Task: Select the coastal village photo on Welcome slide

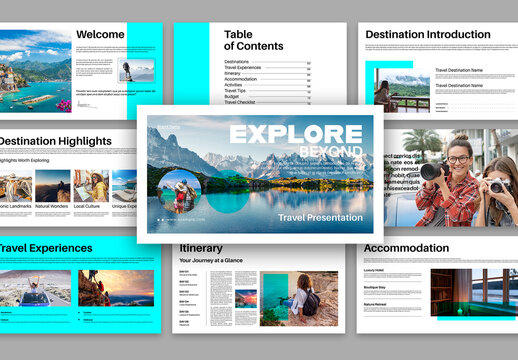Action: [x=36, y=71]
